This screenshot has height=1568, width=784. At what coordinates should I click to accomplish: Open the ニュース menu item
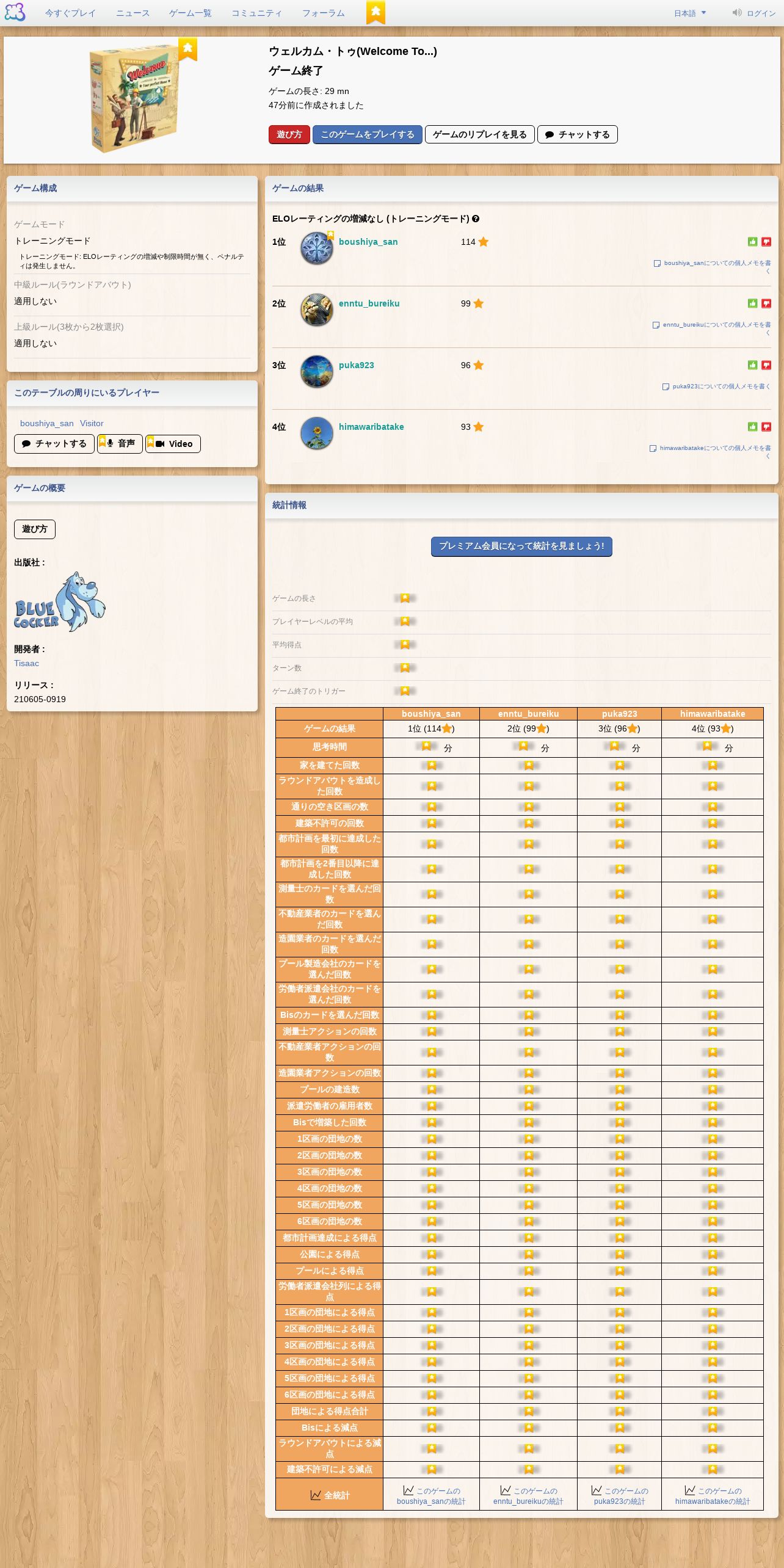pyautogui.click(x=132, y=13)
